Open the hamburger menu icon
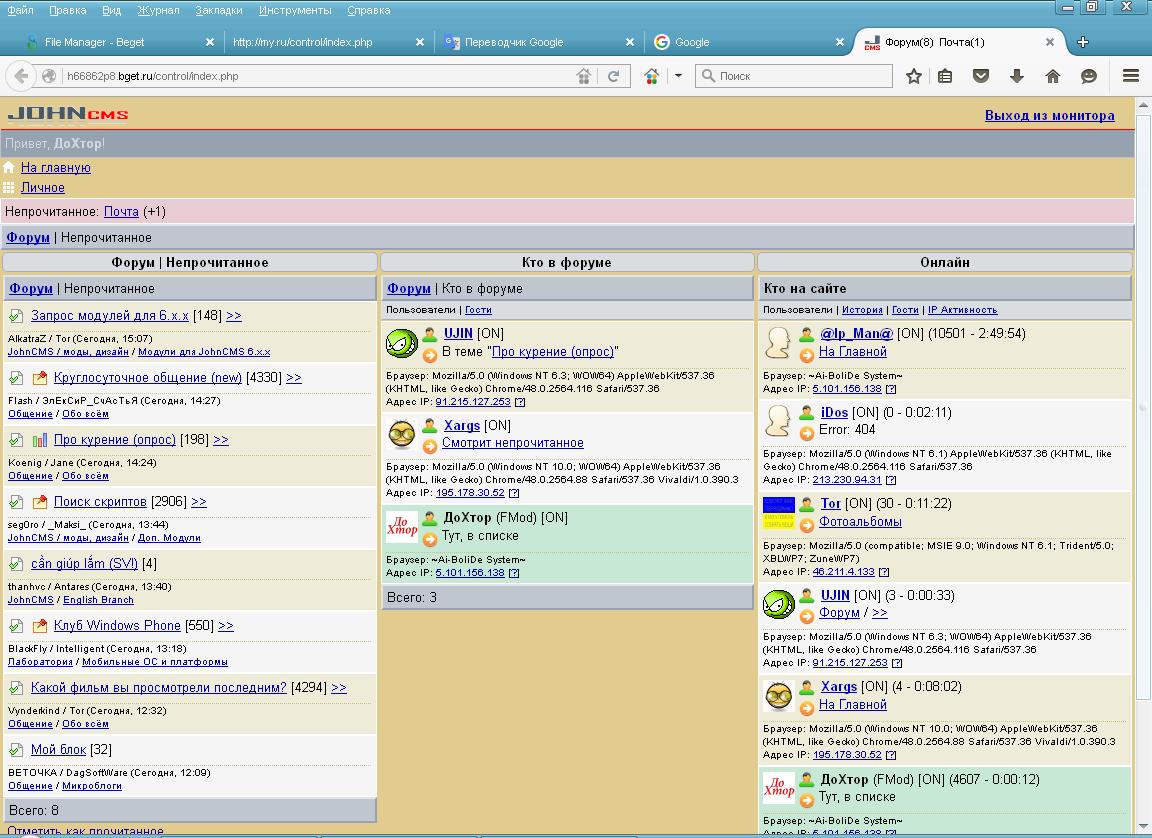This screenshot has width=1152, height=838. [1131, 76]
